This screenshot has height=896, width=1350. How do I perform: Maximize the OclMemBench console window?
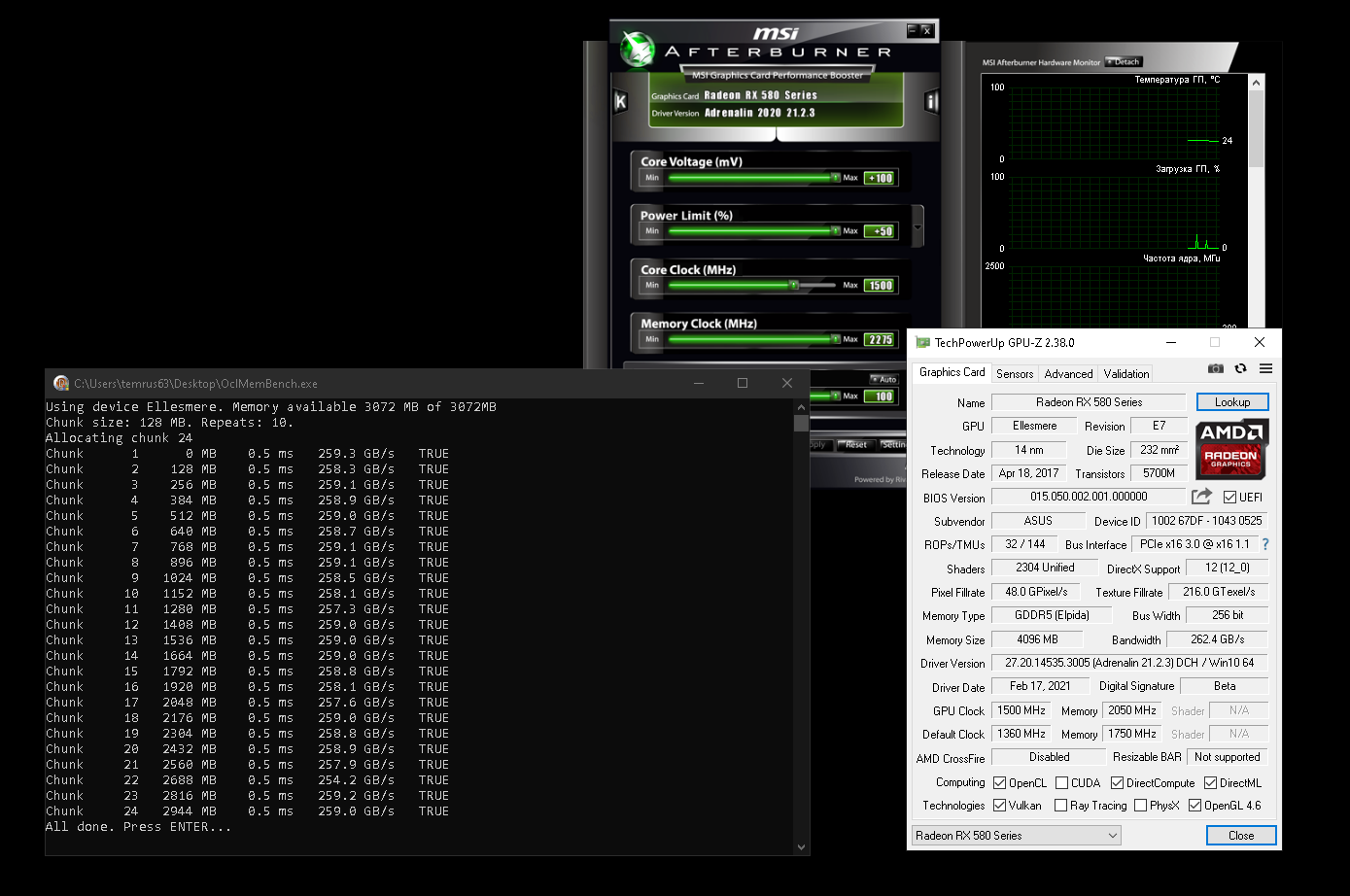[x=743, y=383]
